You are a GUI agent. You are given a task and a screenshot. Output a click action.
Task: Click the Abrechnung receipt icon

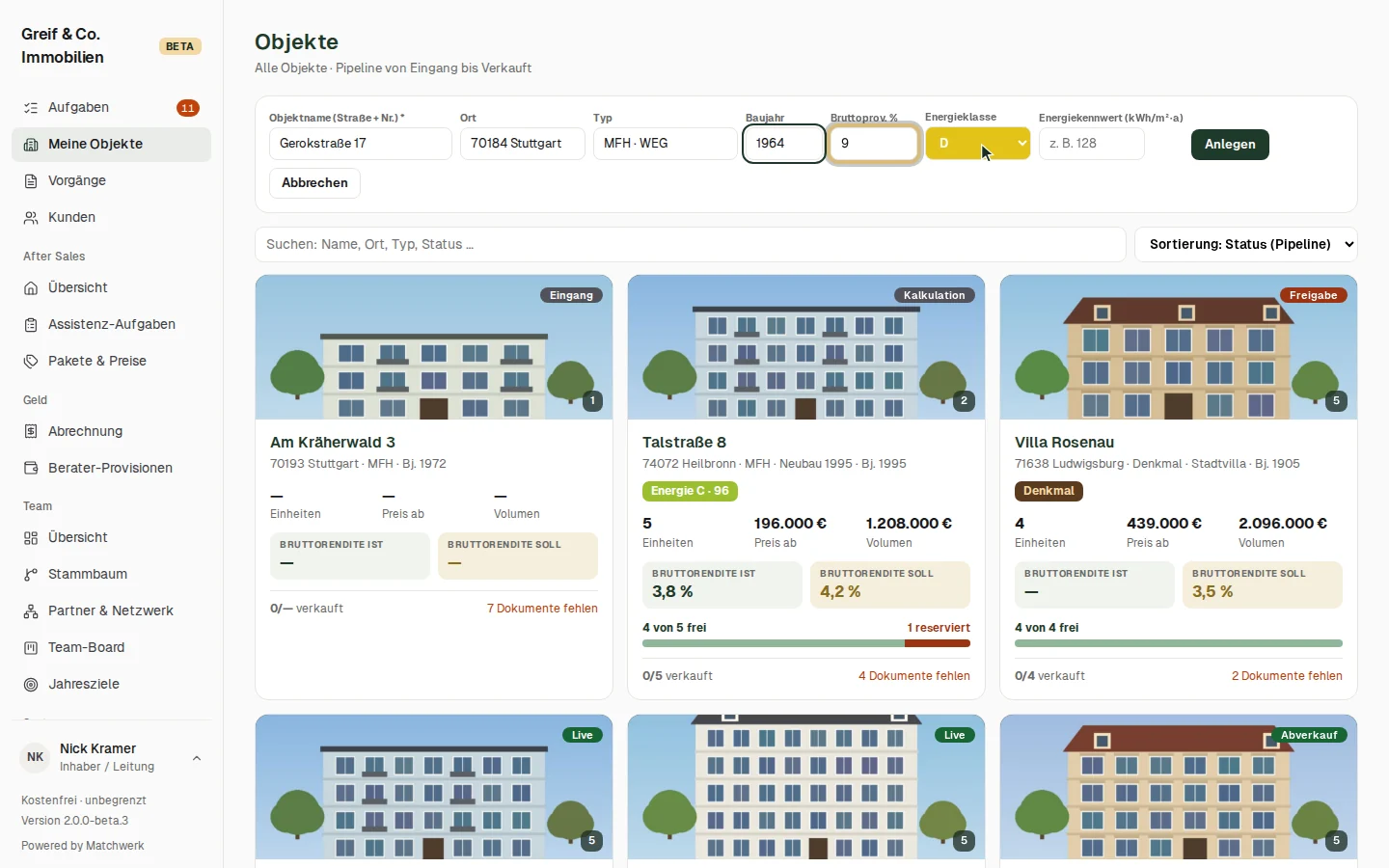coord(31,432)
